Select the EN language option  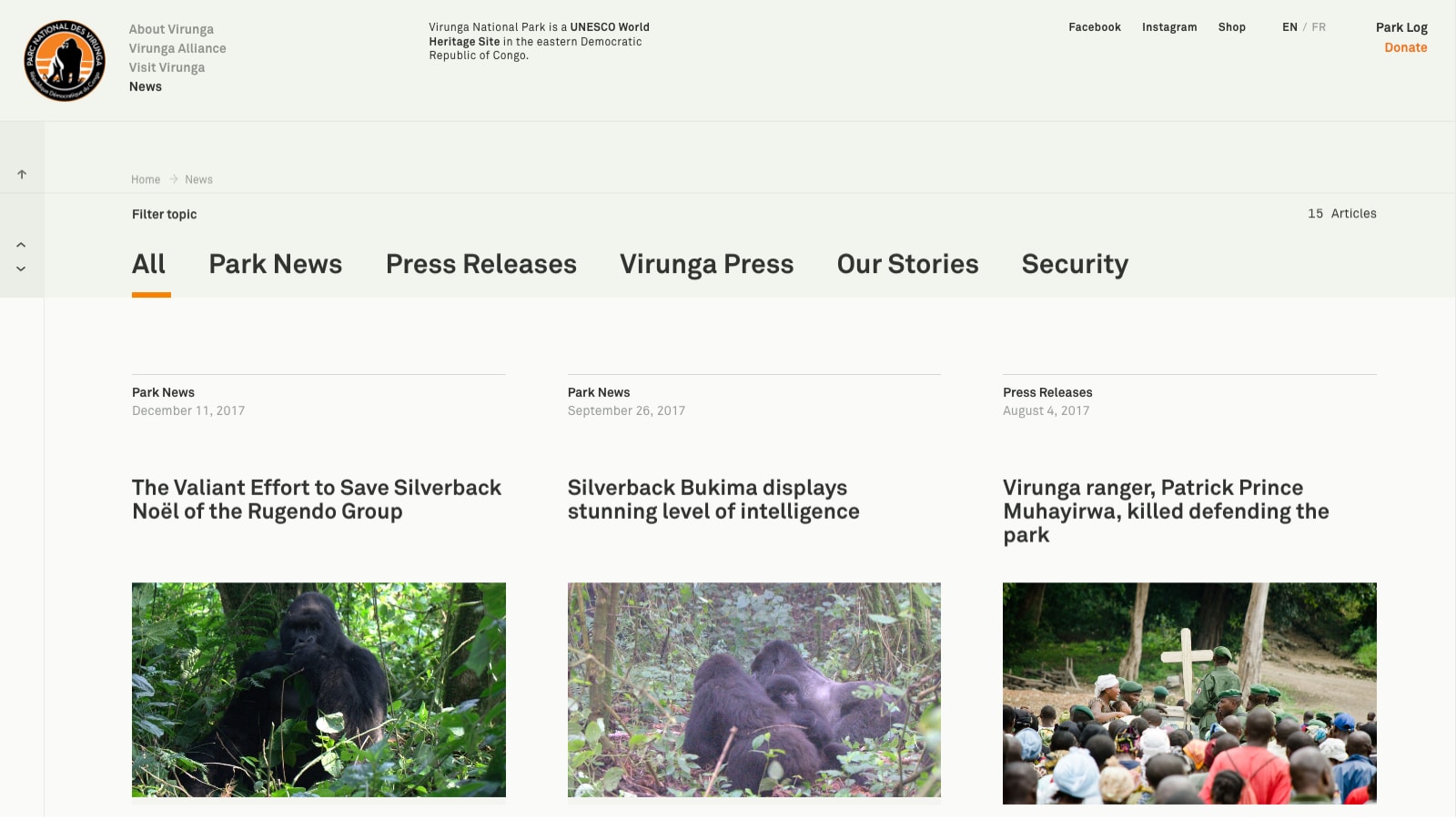pyautogui.click(x=1289, y=27)
